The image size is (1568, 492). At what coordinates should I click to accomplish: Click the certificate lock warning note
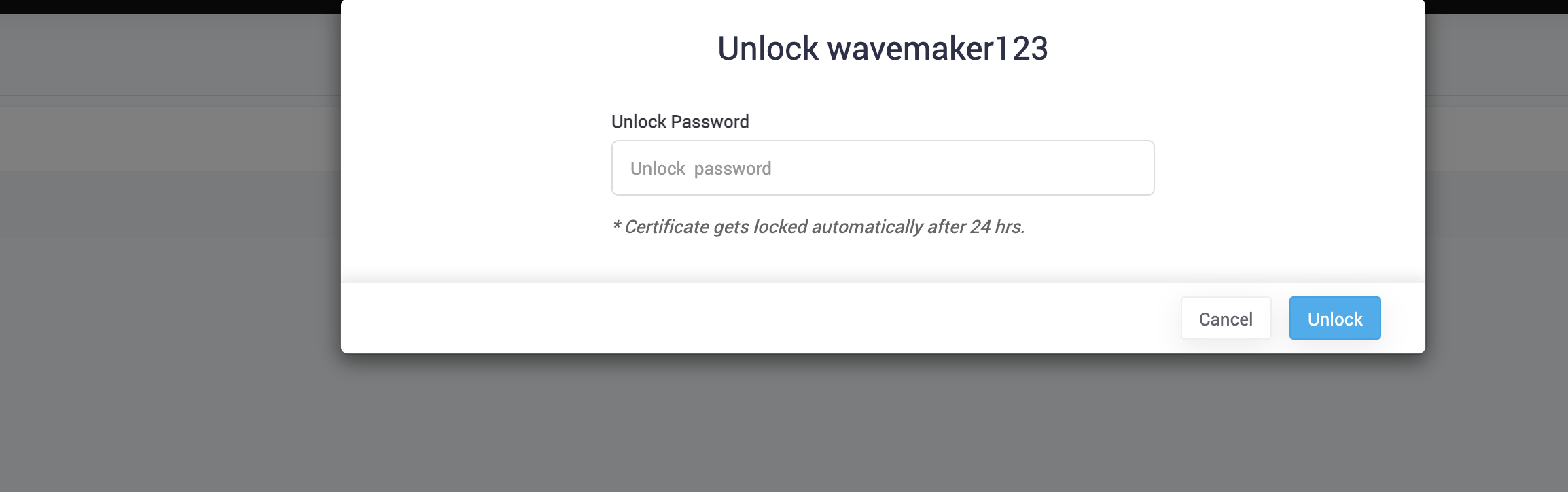pyautogui.click(x=820, y=226)
